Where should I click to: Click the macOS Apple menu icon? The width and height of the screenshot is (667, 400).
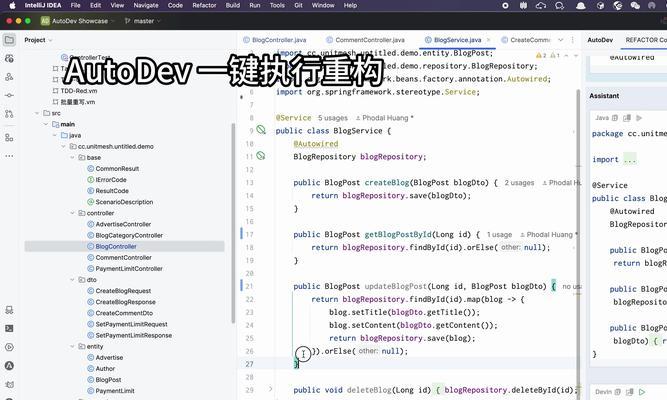click(12, 6)
